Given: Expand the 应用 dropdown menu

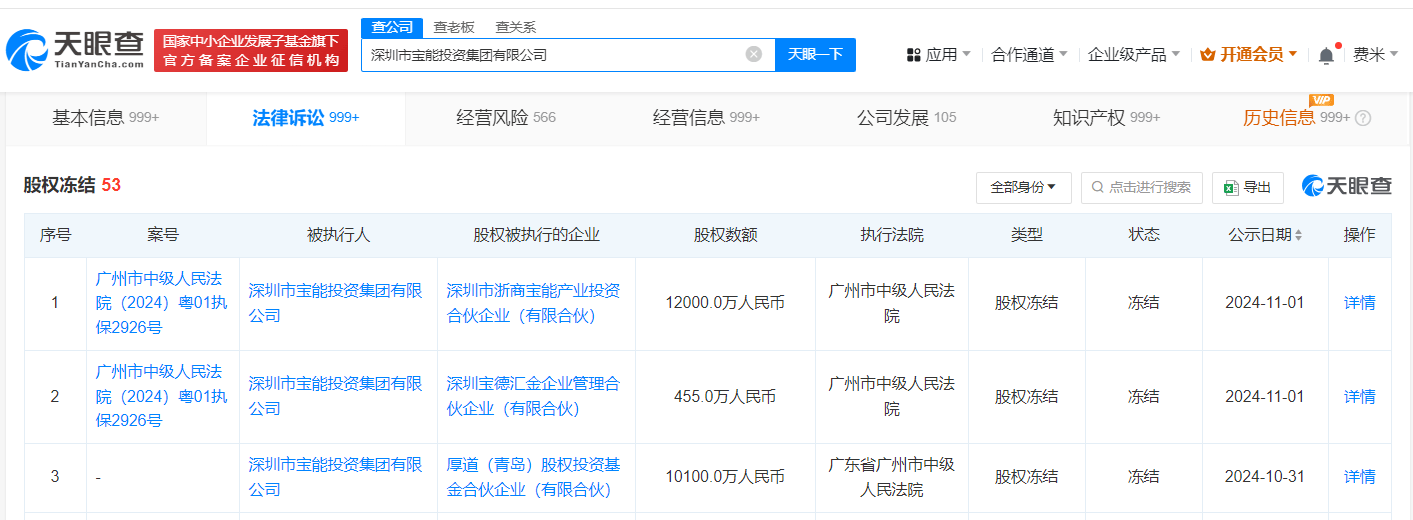Looking at the screenshot, I should (x=938, y=55).
